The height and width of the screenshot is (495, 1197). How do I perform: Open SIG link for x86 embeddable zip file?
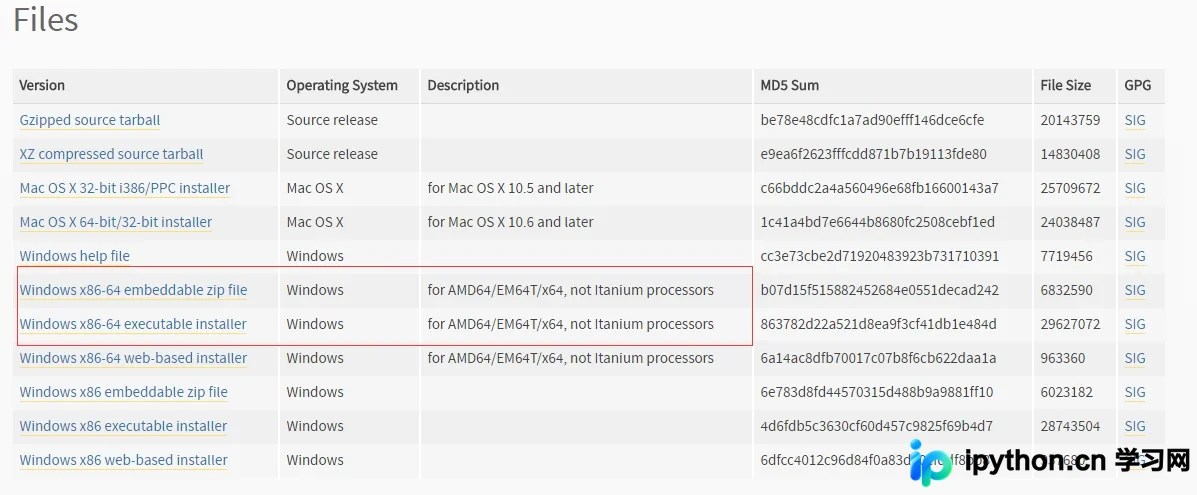point(1134,392)
